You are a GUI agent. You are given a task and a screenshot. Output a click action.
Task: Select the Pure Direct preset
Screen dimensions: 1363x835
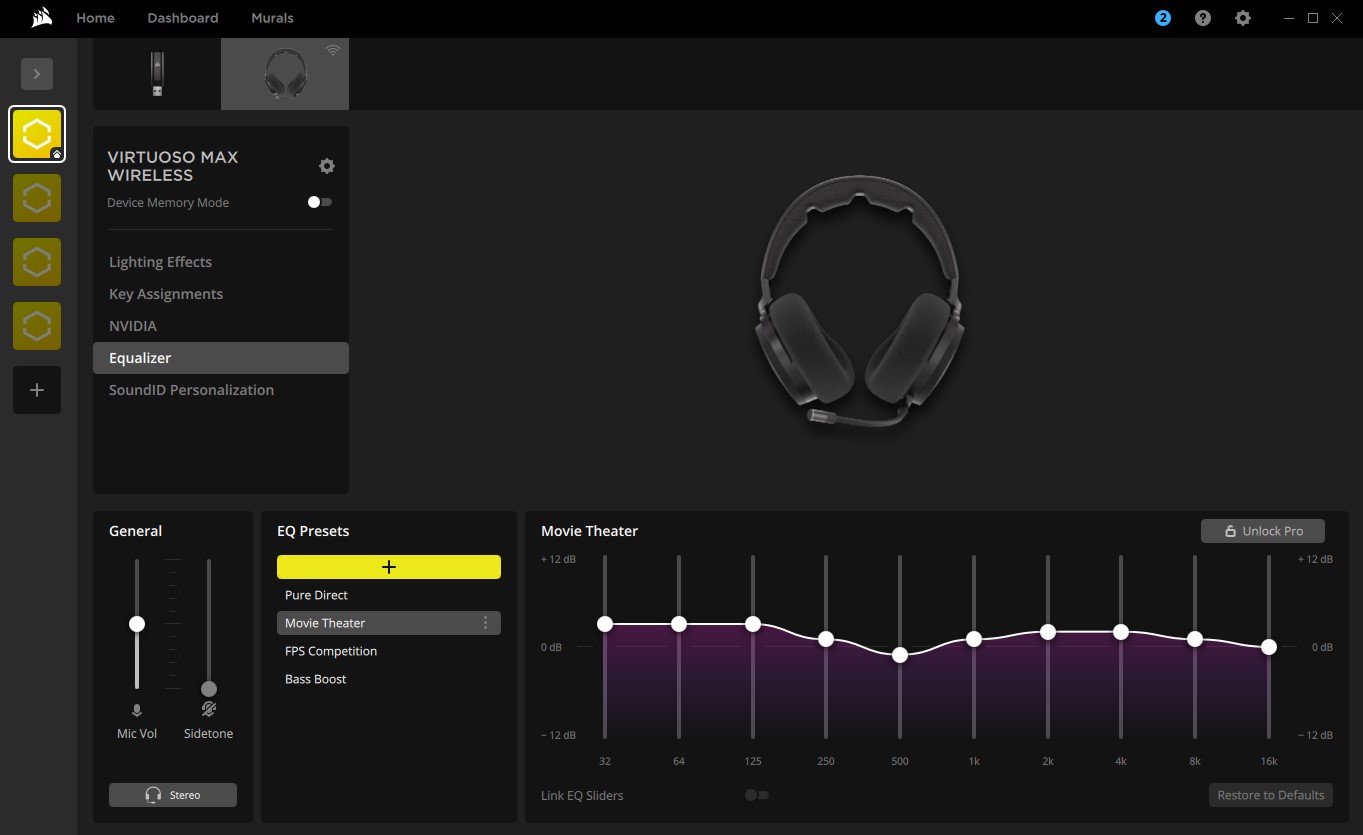tap(389, 595)
